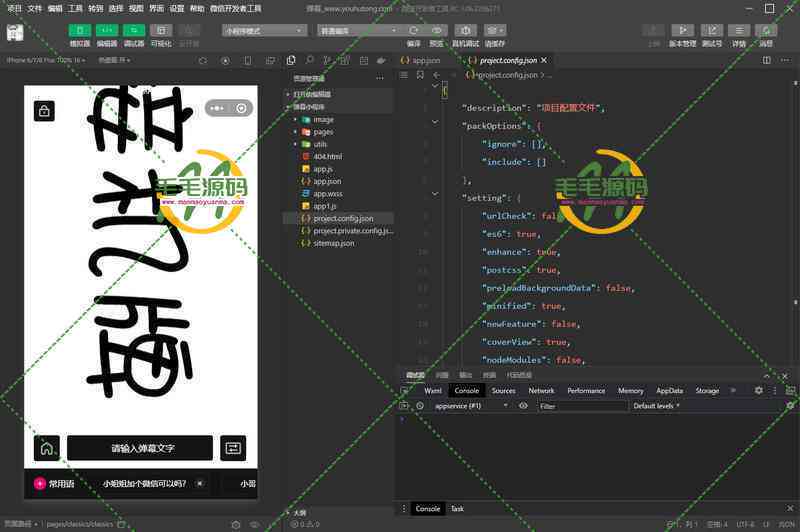Click the preview eye icon in toolbar
800x532 pixels.
point(436,31)
